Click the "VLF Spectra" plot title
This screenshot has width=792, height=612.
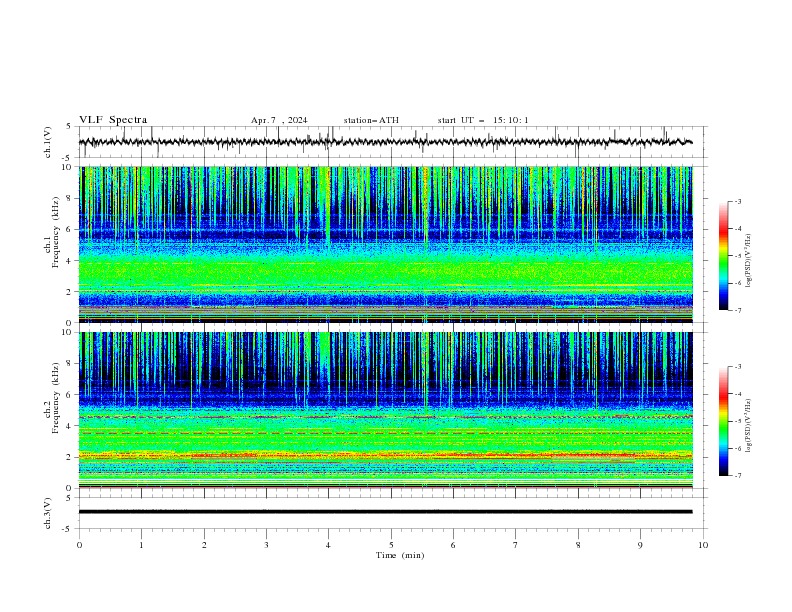click(113, 120)
